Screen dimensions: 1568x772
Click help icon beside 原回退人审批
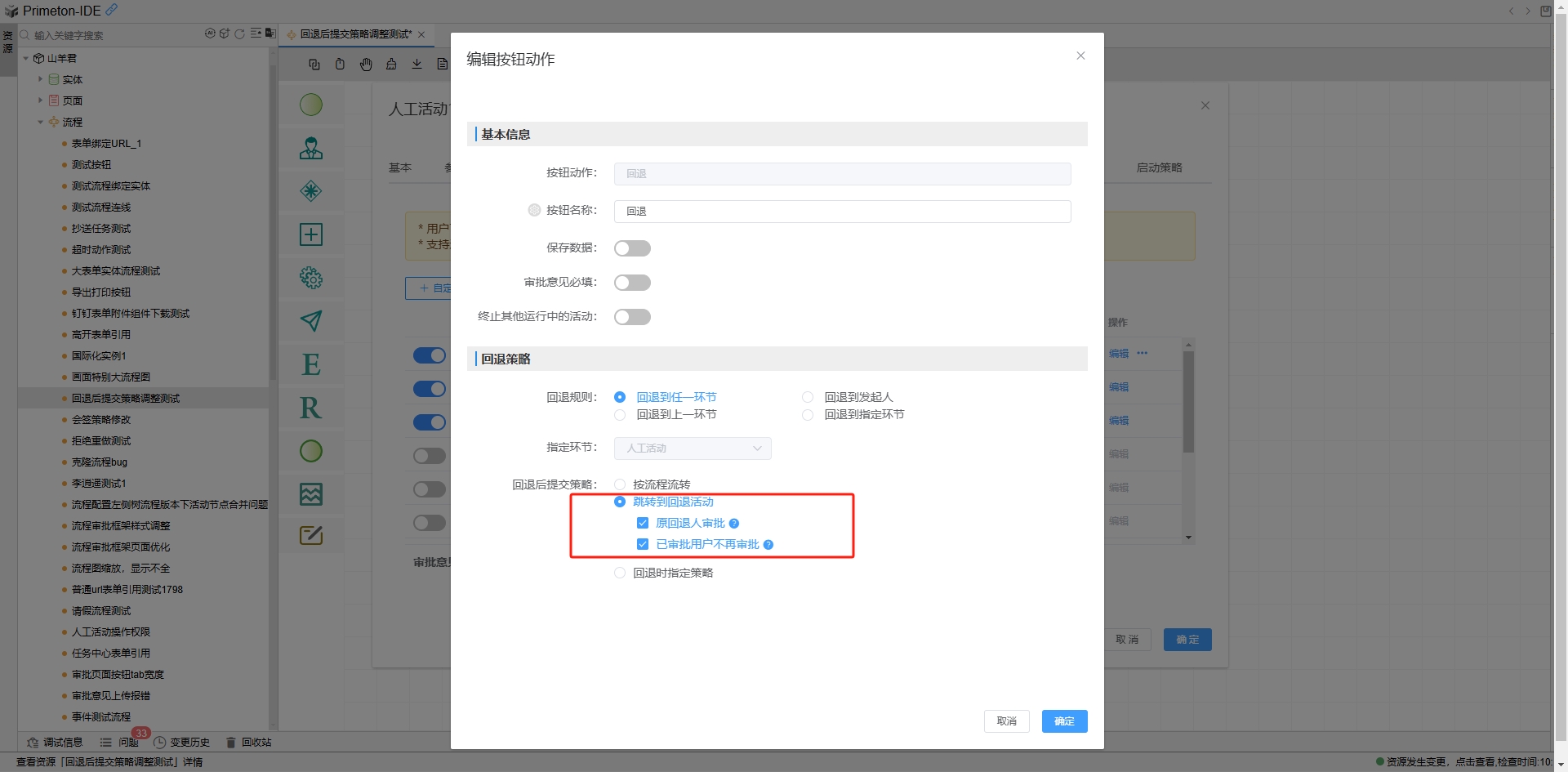[x=734, y=524]
